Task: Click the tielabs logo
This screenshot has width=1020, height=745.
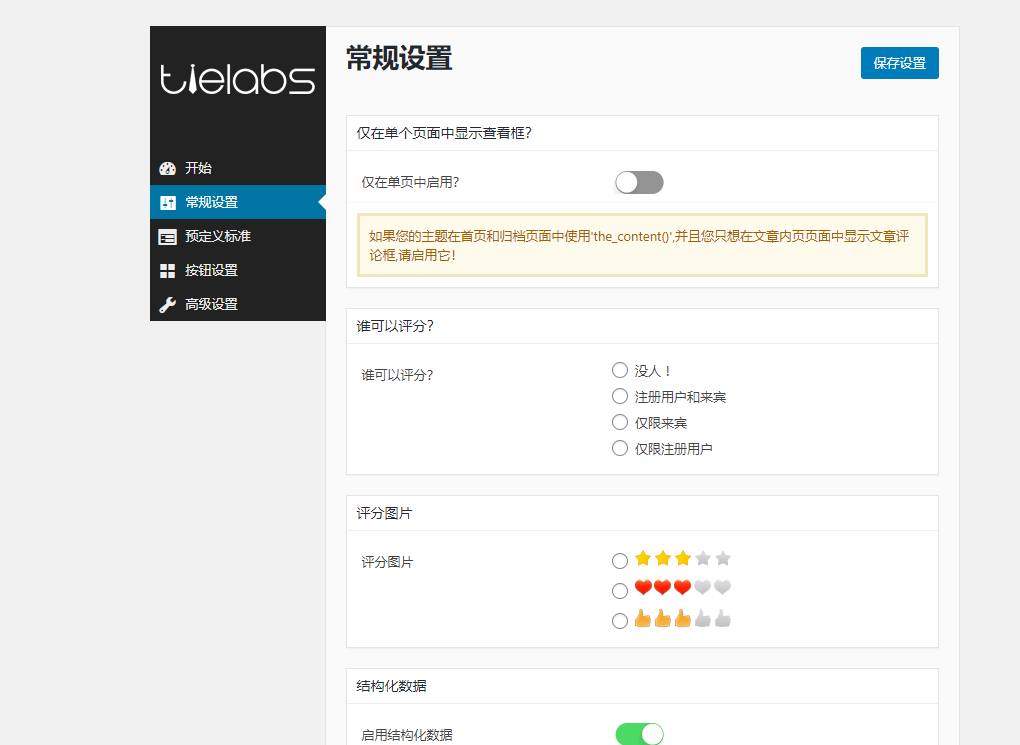Action: 237,79
